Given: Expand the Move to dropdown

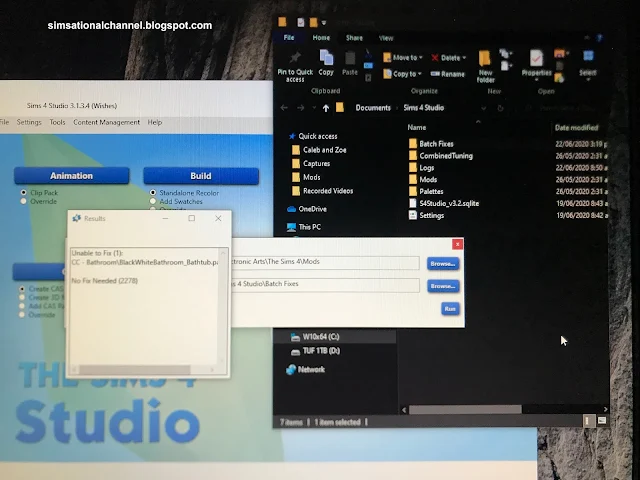Looking at the screenshot, I should [421, 58].
